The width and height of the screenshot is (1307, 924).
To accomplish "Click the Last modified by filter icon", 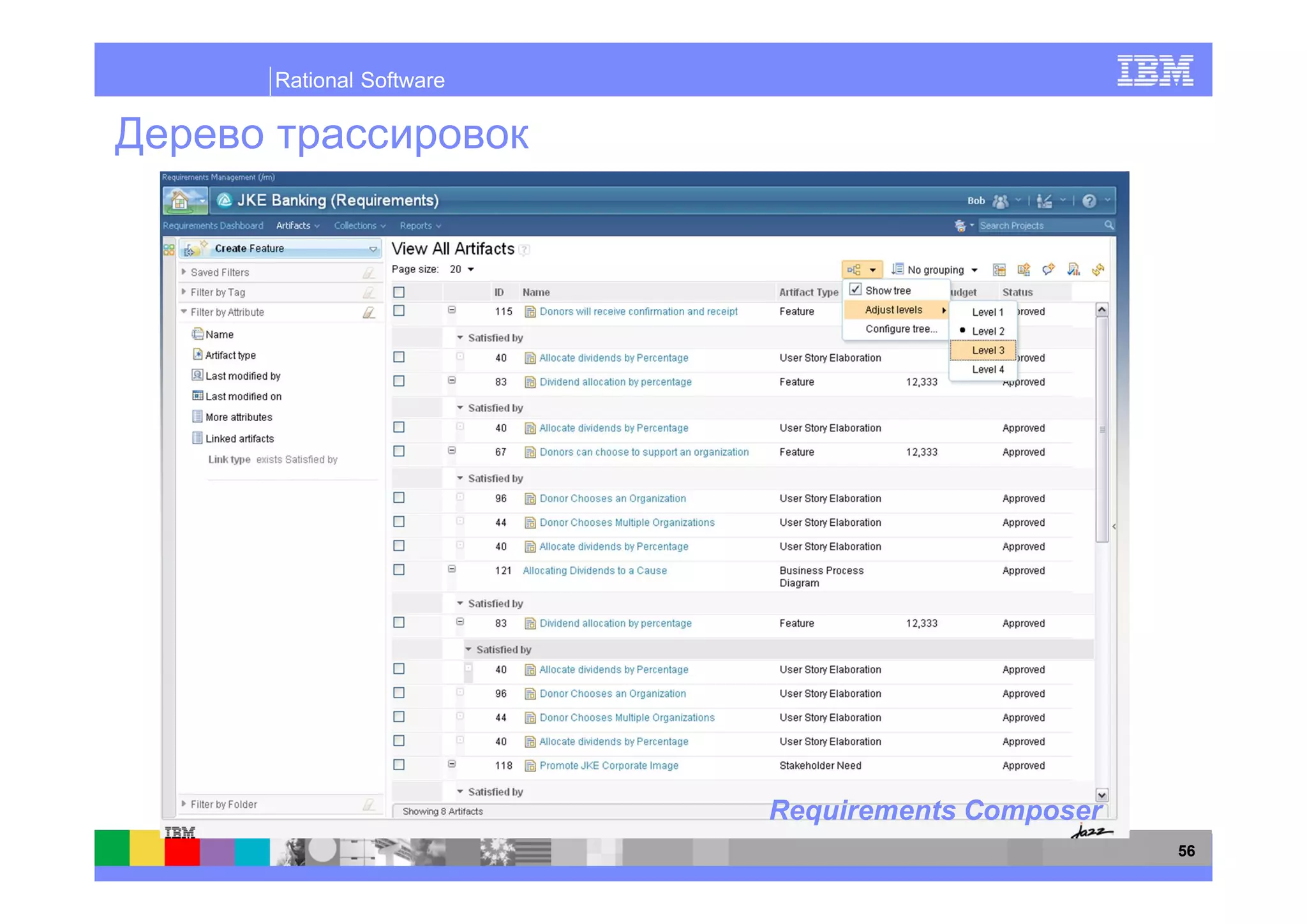I will point(197,375).
